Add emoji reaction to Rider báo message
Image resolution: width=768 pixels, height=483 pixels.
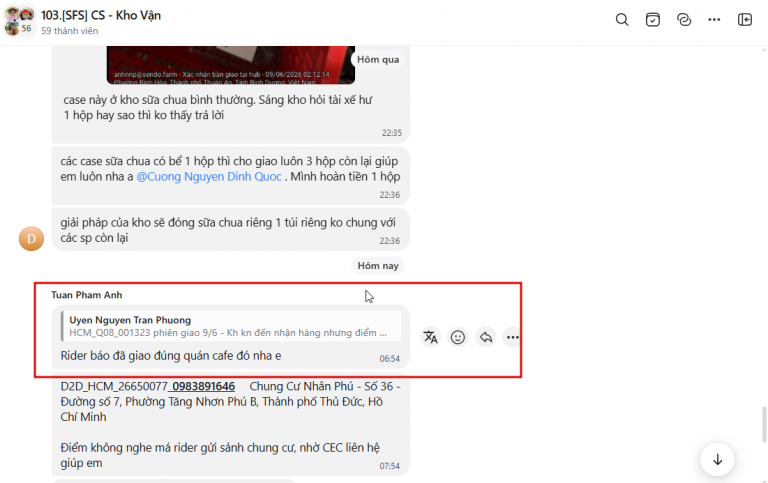click(458, 337)
